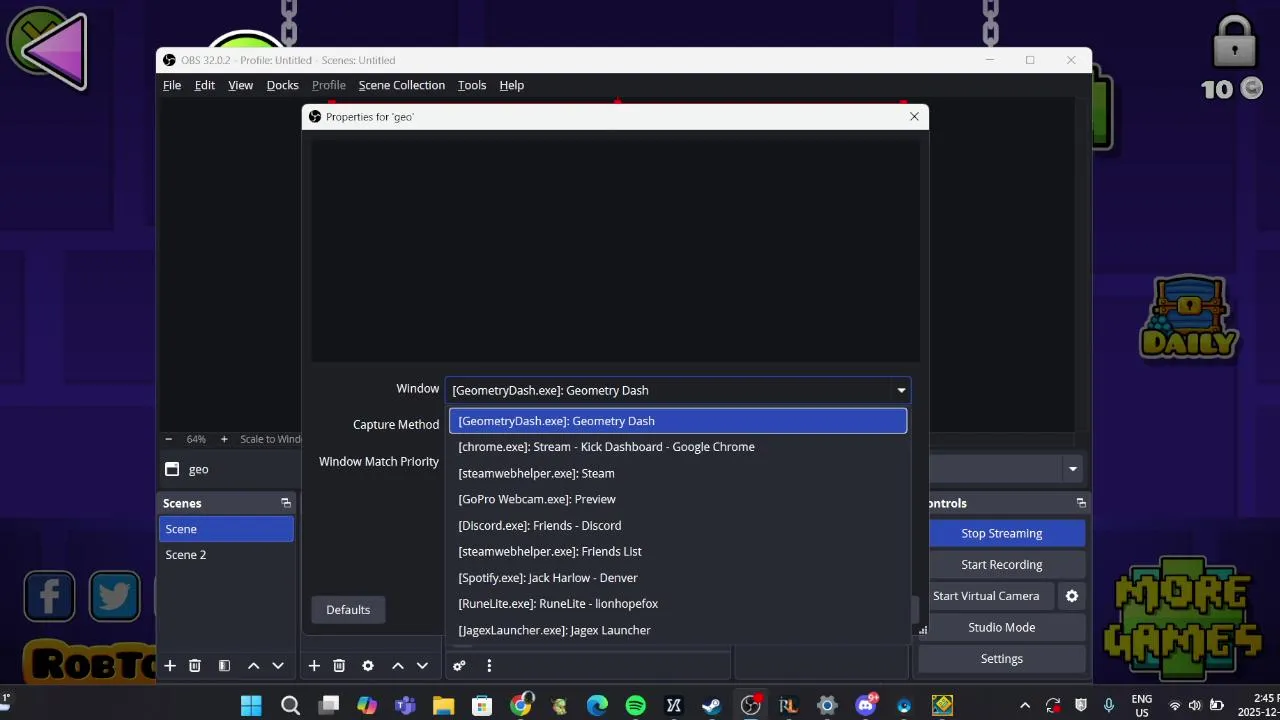Open Microsoft Edge from taskbar
This screenshot has width=1280, height=720.
(597, 706)
